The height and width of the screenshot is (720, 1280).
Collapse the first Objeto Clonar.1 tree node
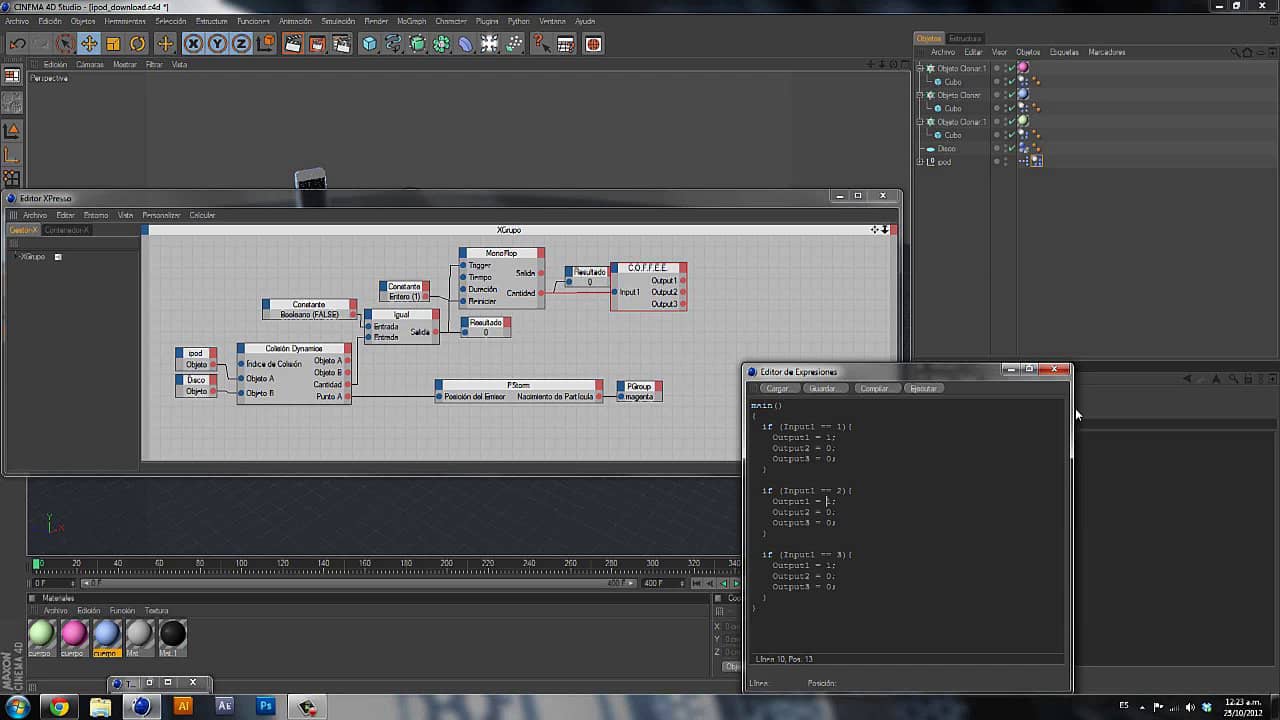[920, 68]
